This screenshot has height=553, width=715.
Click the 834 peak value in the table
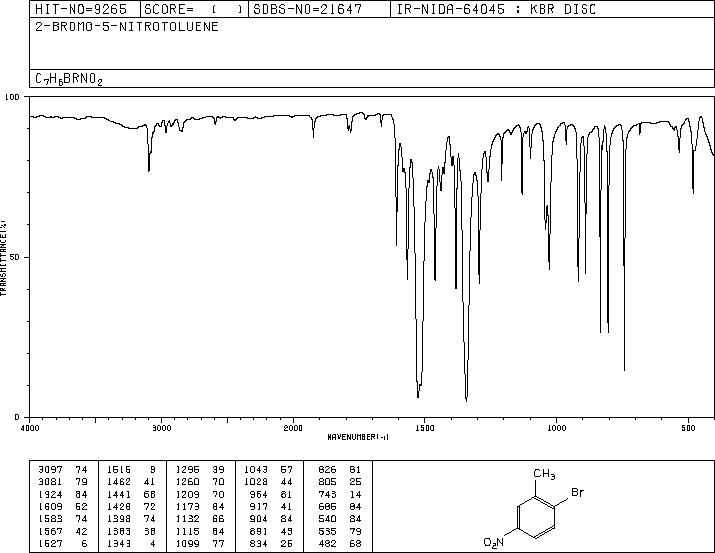[x=259, y=543]
